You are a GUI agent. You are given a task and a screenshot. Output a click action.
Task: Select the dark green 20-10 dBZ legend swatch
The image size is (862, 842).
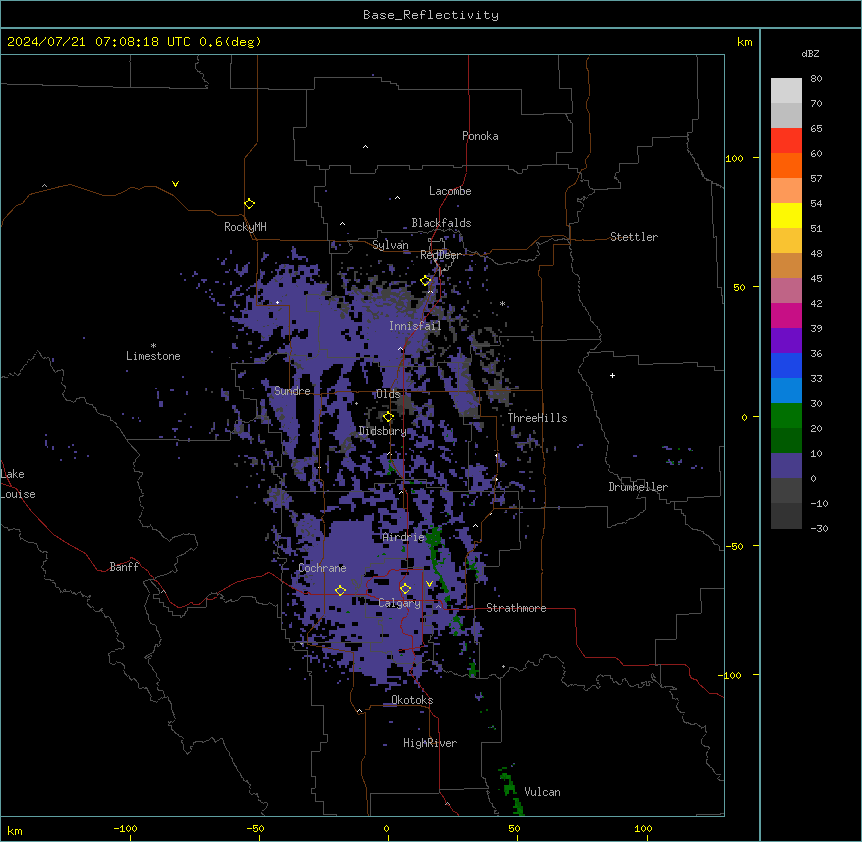786,441
